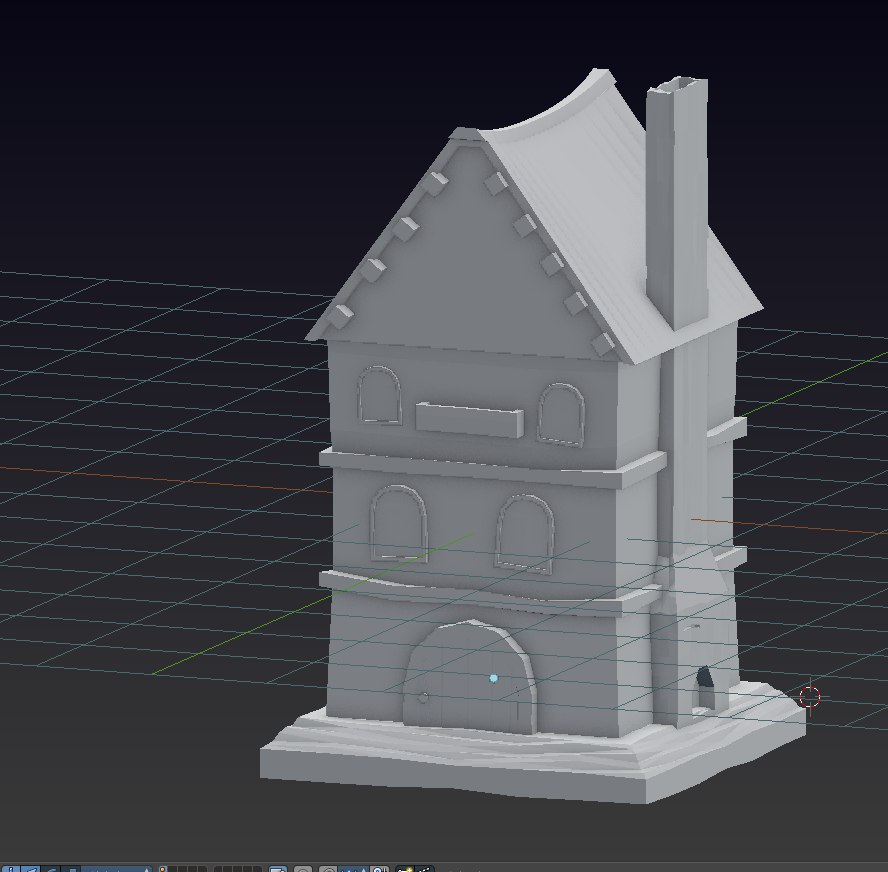Click the round door knocker ring on the door
This screenshot has height=872, width=888.
tap(423, 698)
